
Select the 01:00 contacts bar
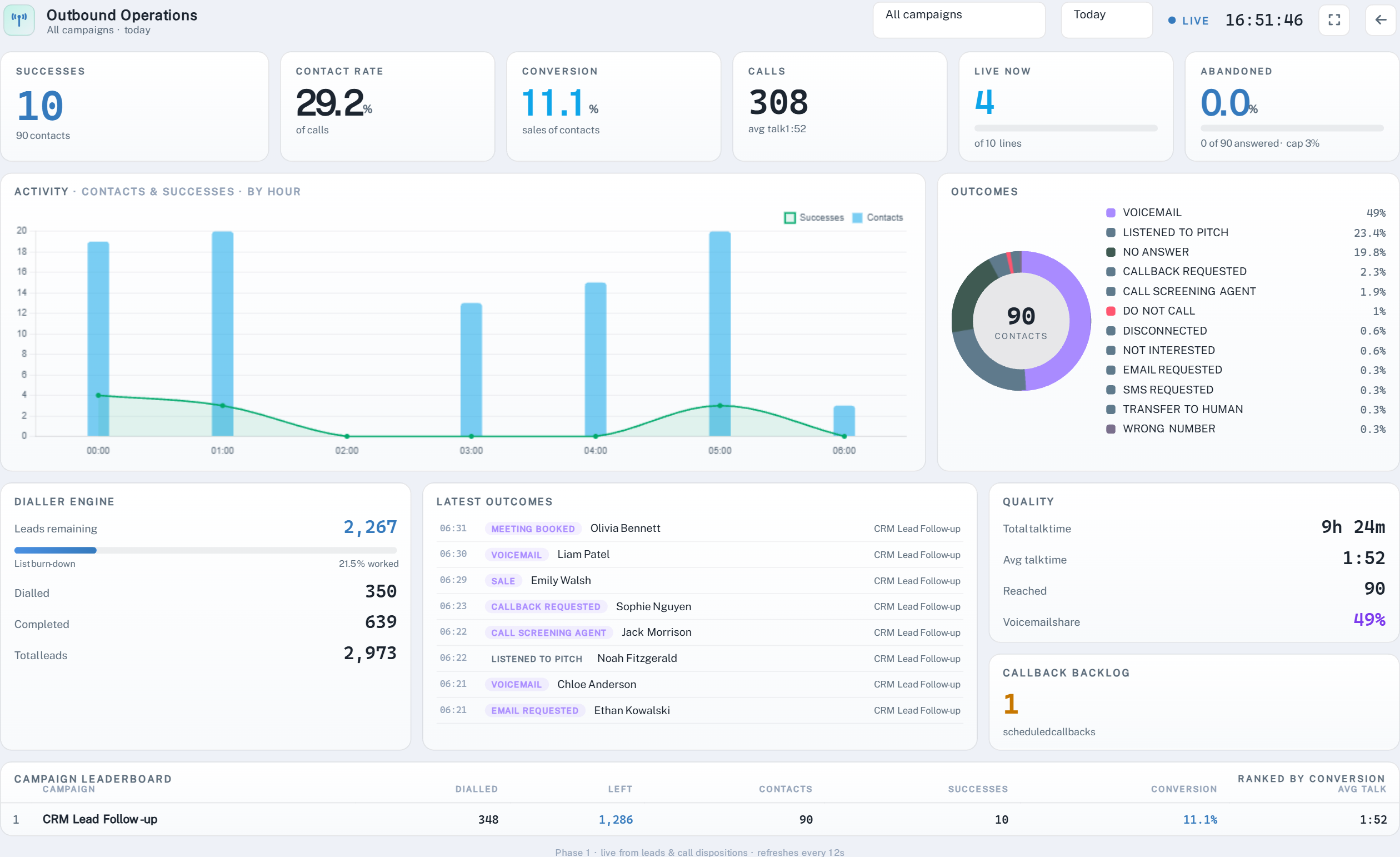(223, 333)
